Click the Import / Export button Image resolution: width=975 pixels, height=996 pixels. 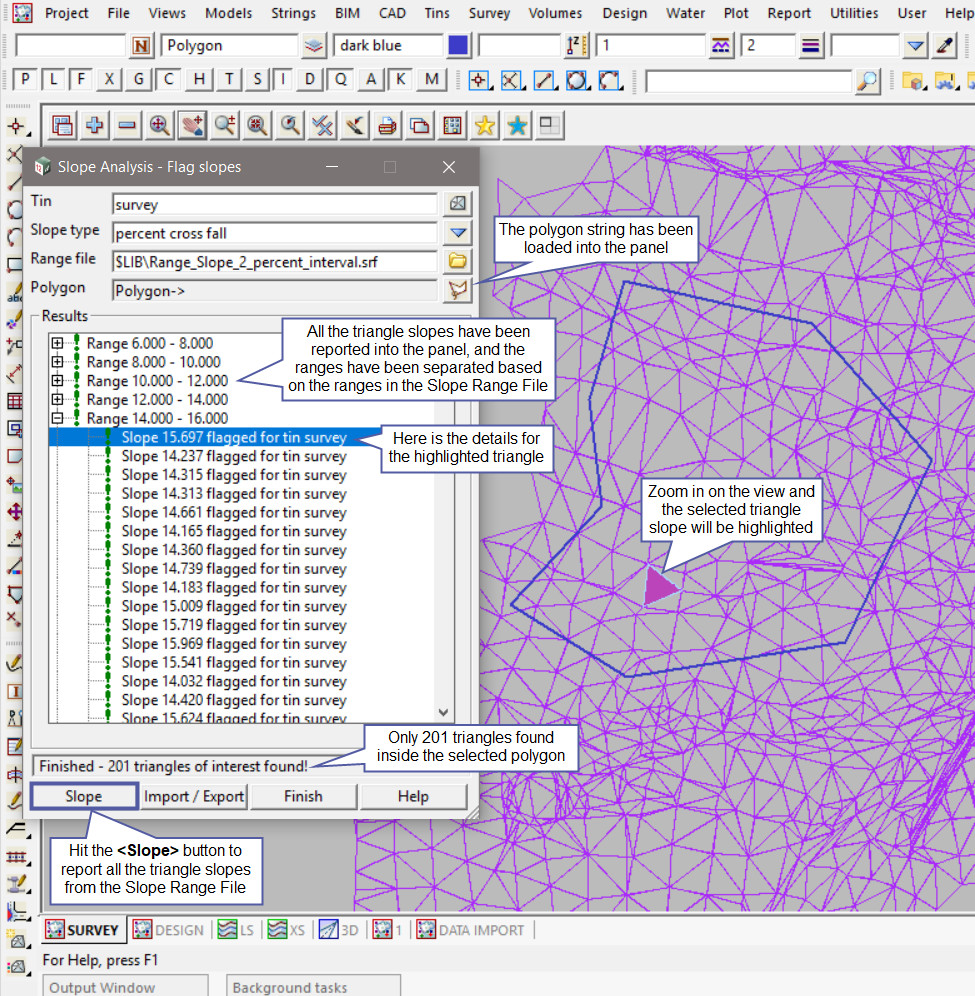194,796
